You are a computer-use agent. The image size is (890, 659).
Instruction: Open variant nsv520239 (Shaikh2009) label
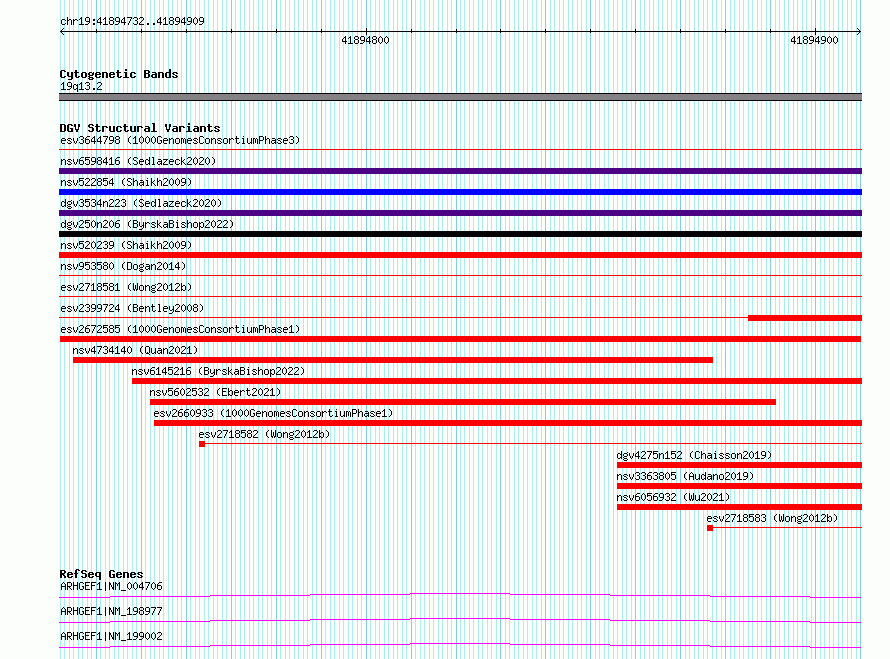pyautogui.click(x=126, y=245)
